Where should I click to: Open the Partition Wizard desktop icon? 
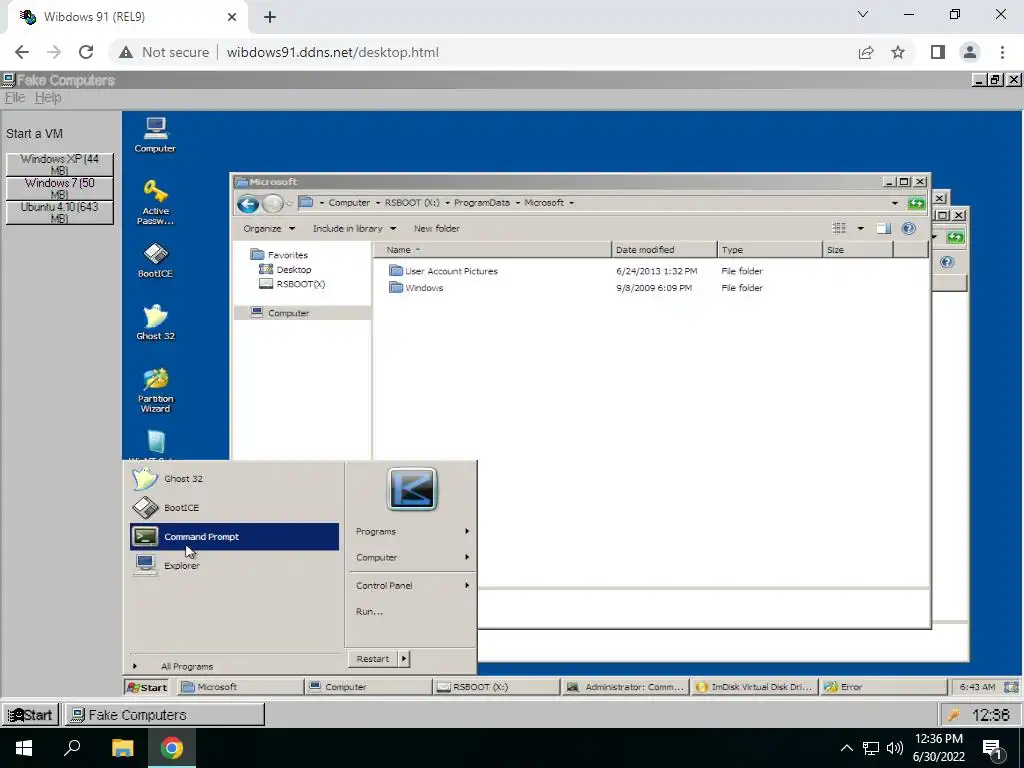coord(155,390)
